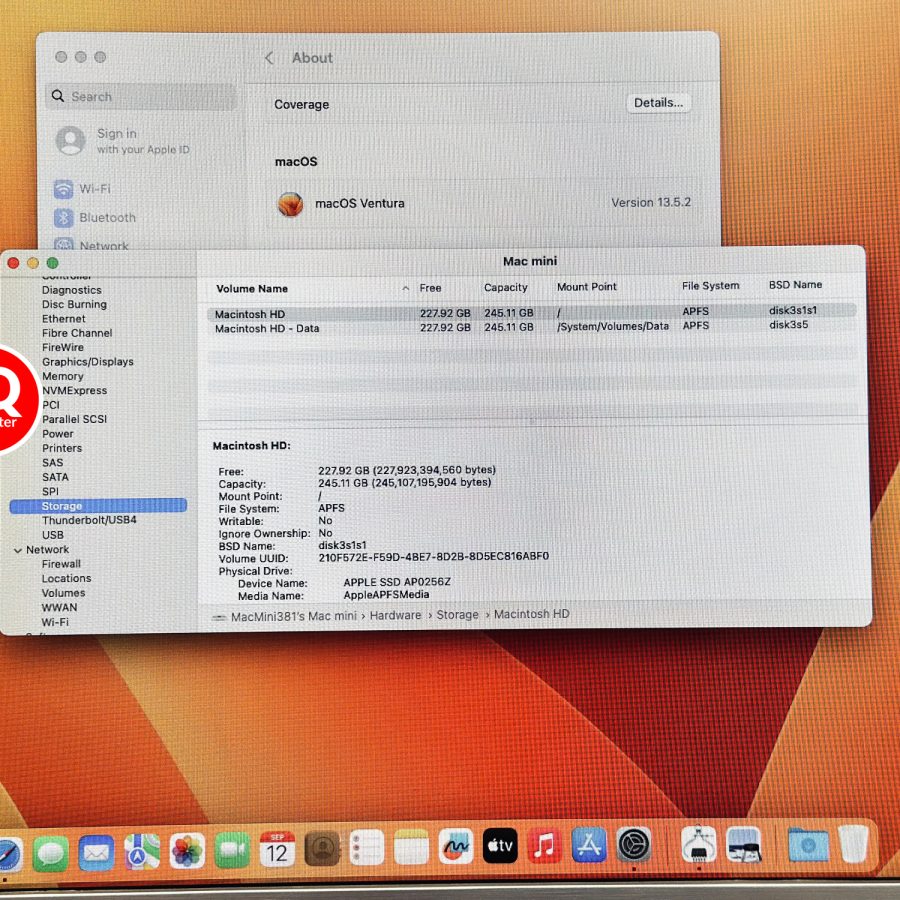
Task: Click the Details... button for Coverage
Action: tap(658, 103)
